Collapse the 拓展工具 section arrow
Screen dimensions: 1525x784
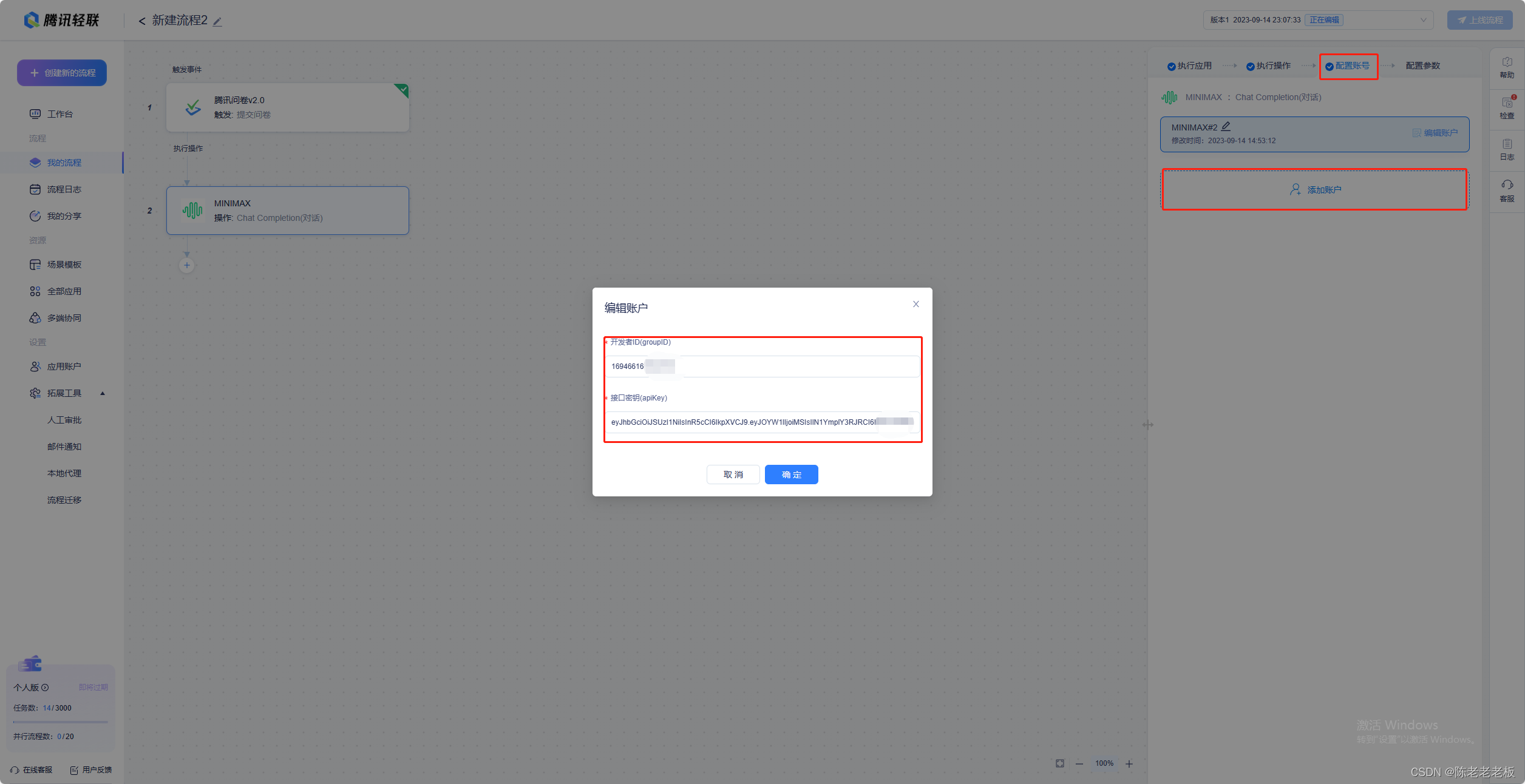point(103,393)
